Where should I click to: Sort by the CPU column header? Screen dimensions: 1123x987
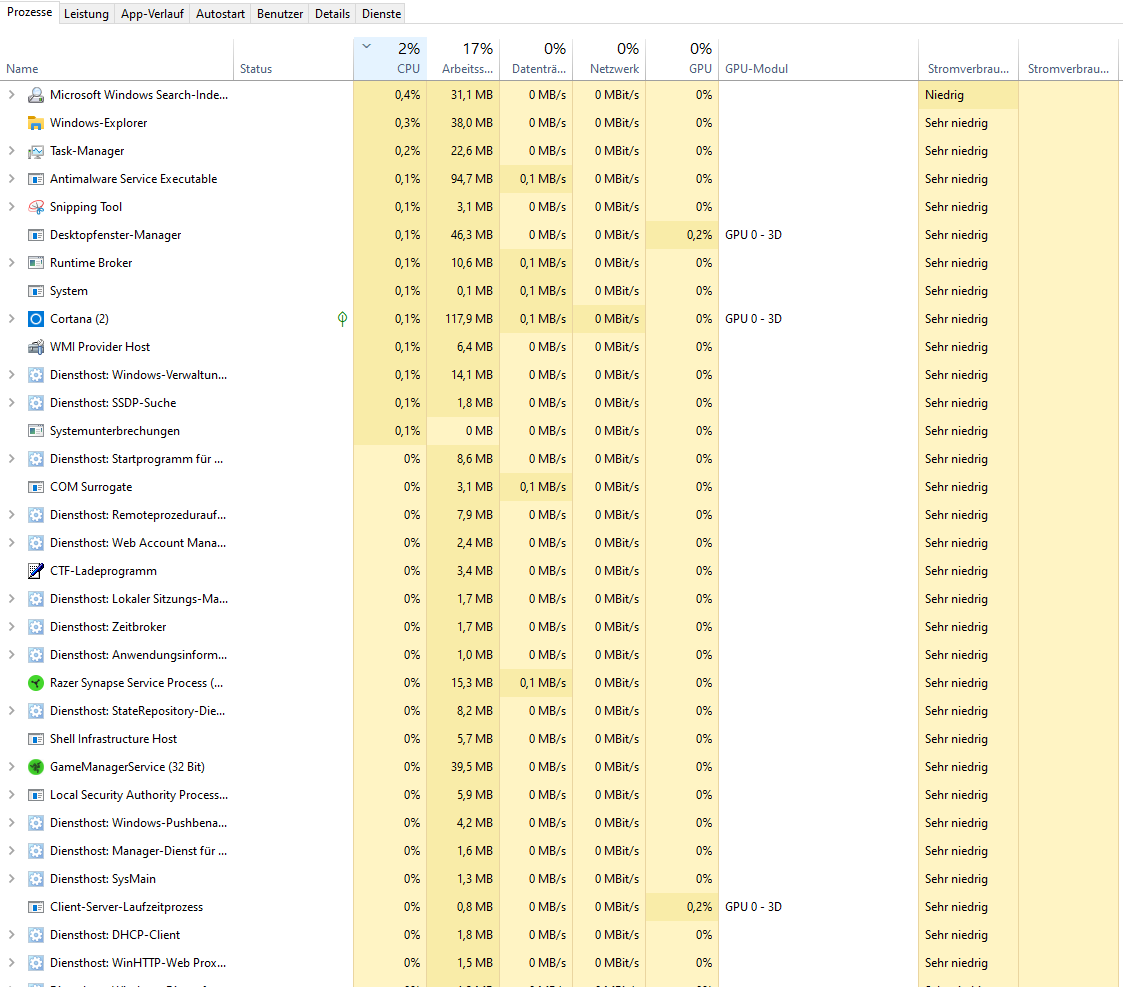390,59
